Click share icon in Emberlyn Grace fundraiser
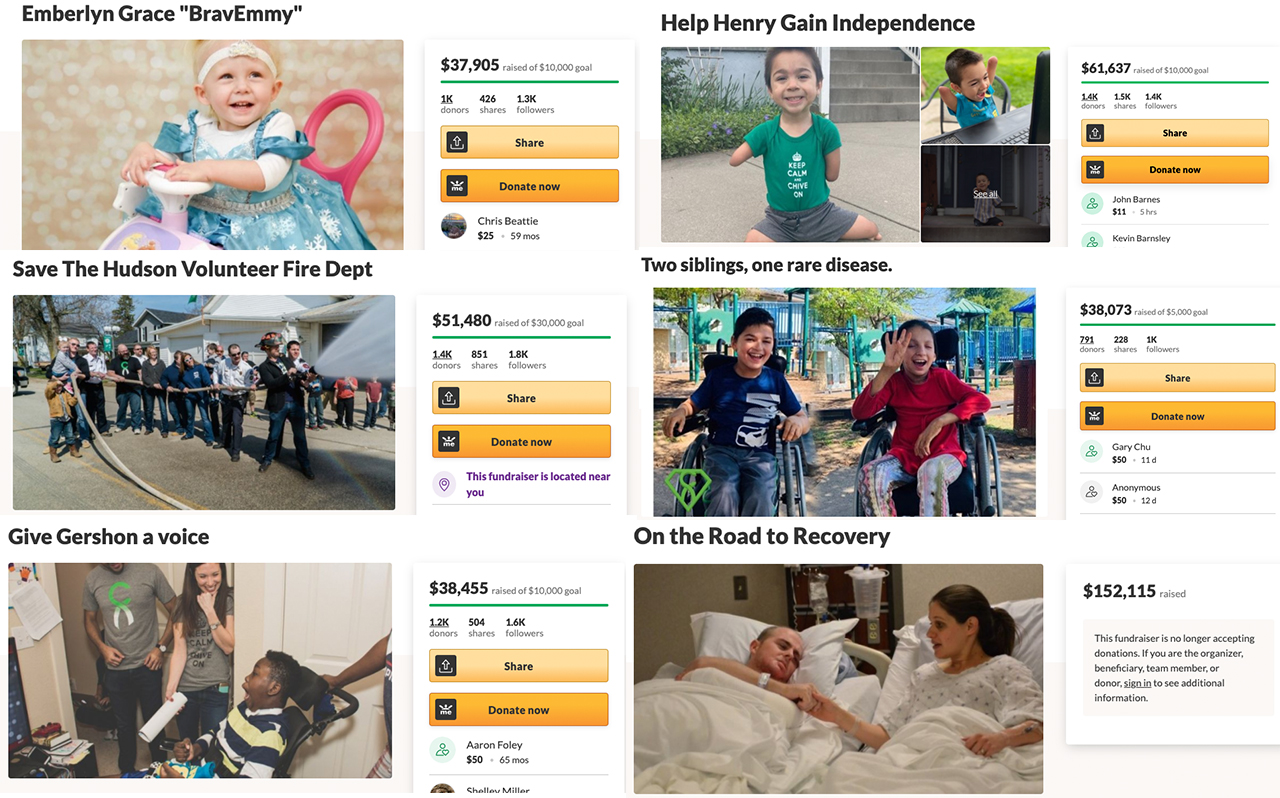This screenshot has width=1280, height=798. (x=457, y=143)
